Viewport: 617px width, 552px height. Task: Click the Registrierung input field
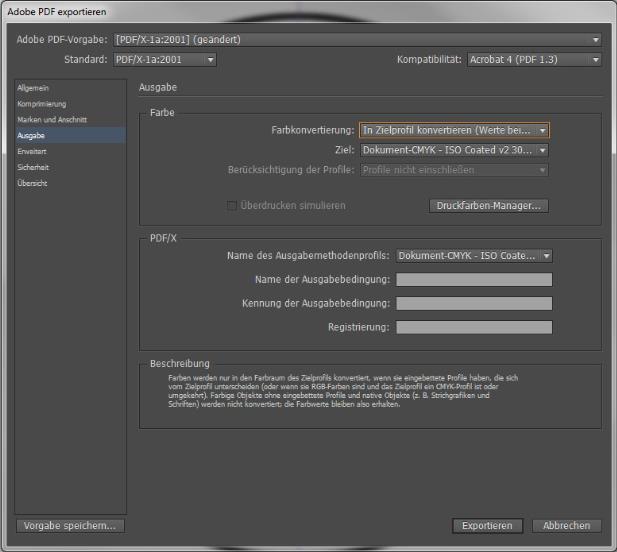[x=474, y=327]
